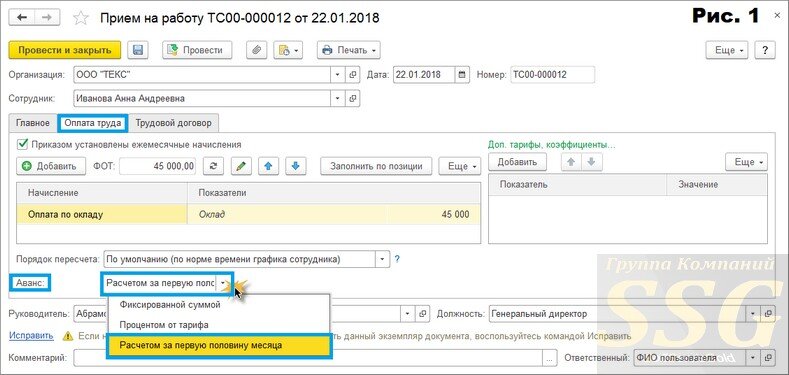Viewport: 789px width, 375px height.
Task: Go back with the left arrow button
Action: pos(23,18)
